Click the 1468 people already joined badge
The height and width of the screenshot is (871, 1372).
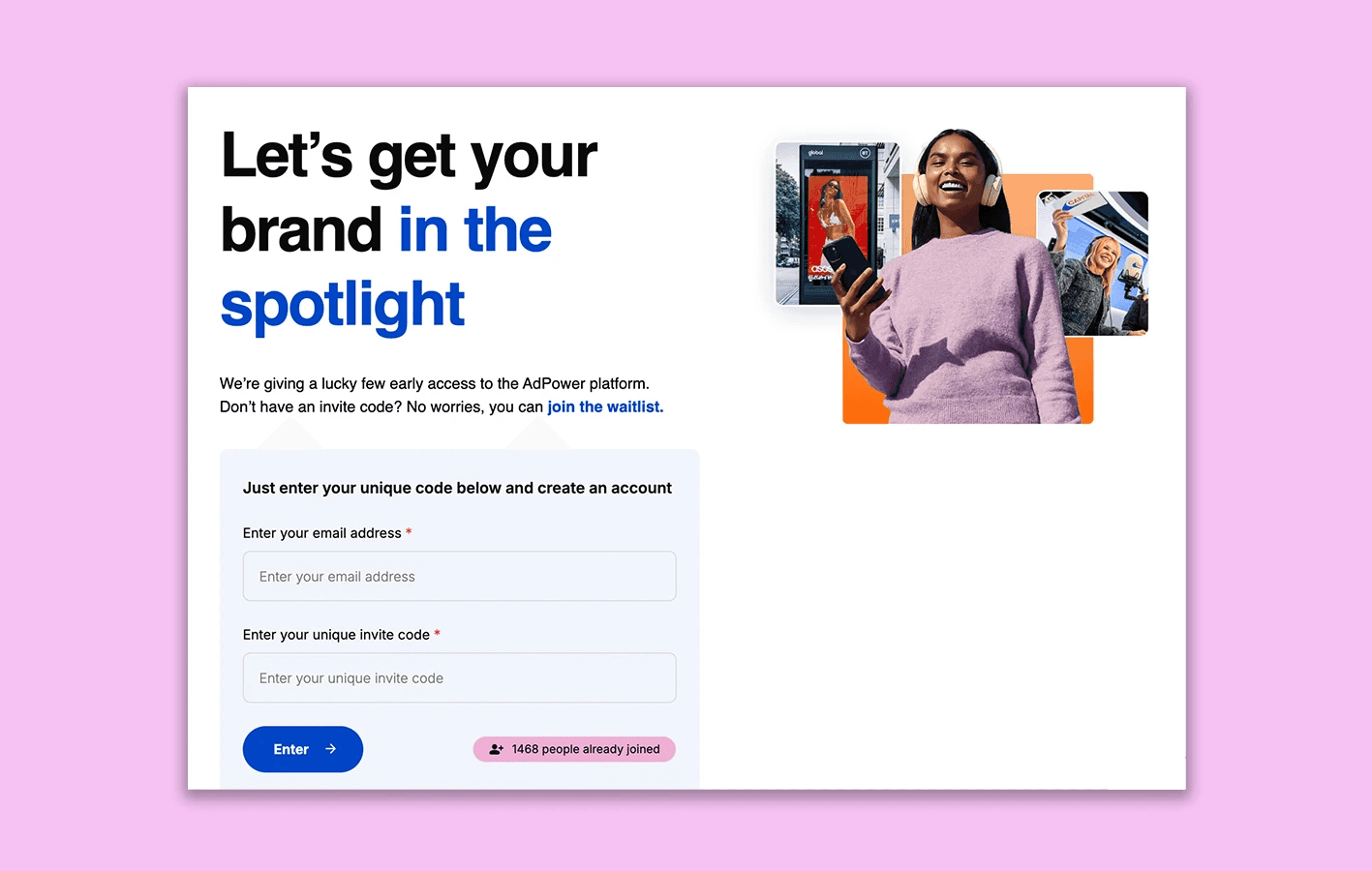point(574,749)
